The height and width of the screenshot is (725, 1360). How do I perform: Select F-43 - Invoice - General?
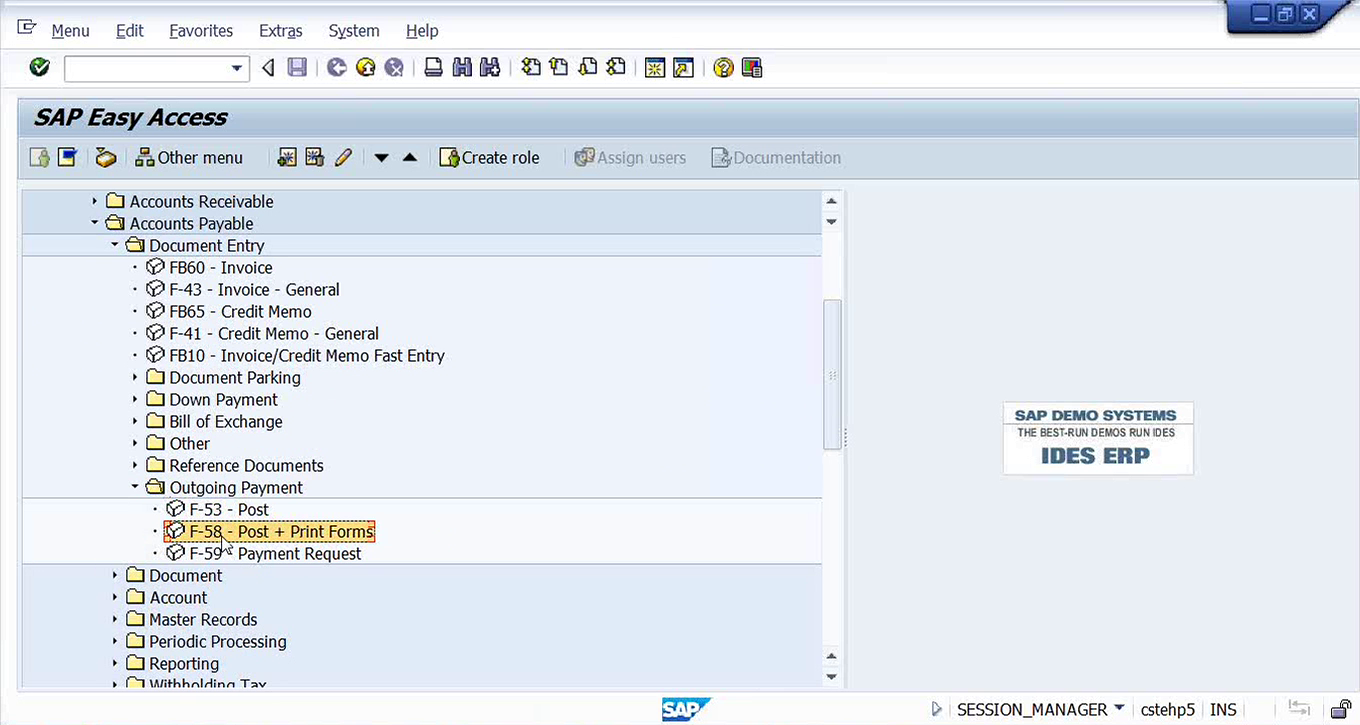[x=254, y=289]
